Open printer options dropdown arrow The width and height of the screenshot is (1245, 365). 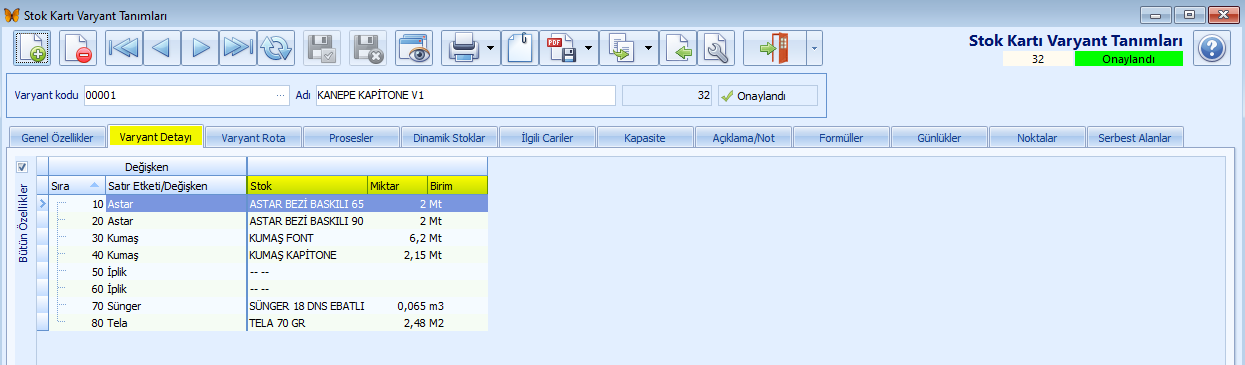point(492,48)
